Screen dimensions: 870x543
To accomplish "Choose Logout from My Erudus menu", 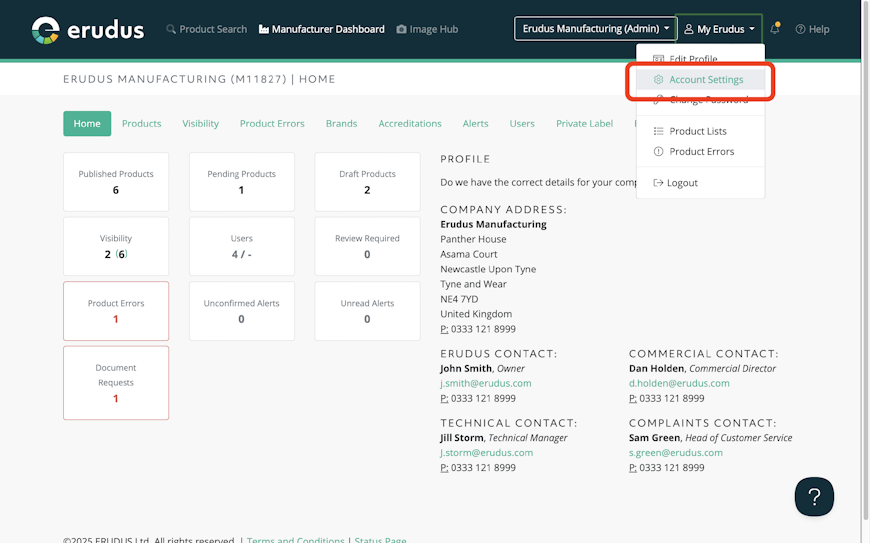I will click(x=700, y=182).
